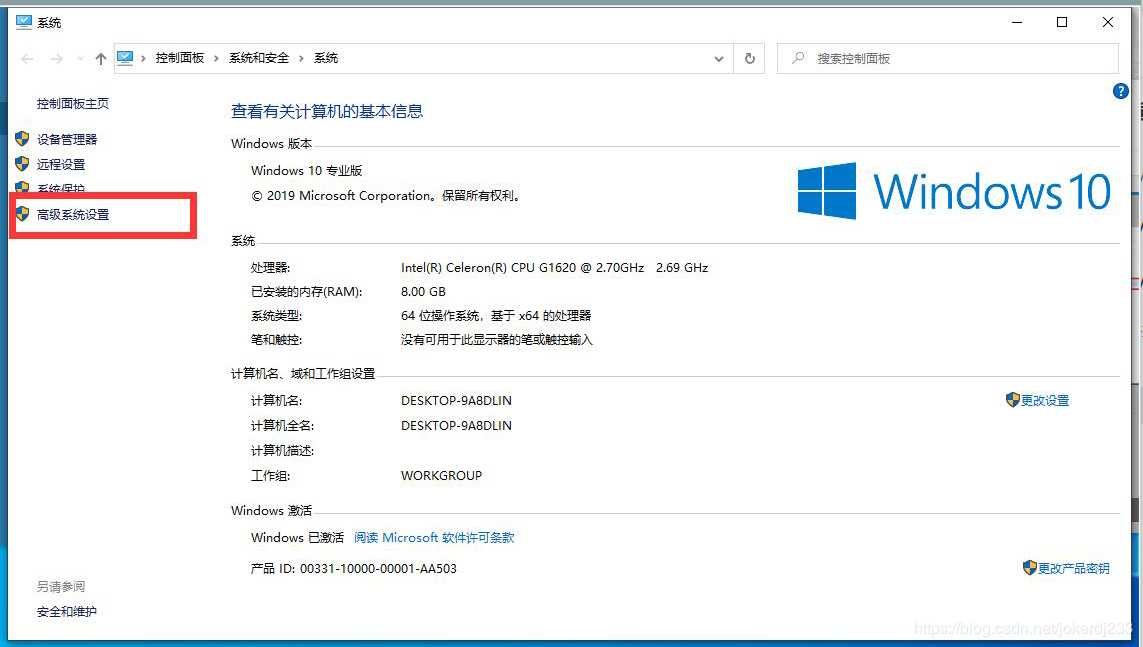
Task: Click the product ID 00331-10000-00001-AA503
Action: (378, 568)
